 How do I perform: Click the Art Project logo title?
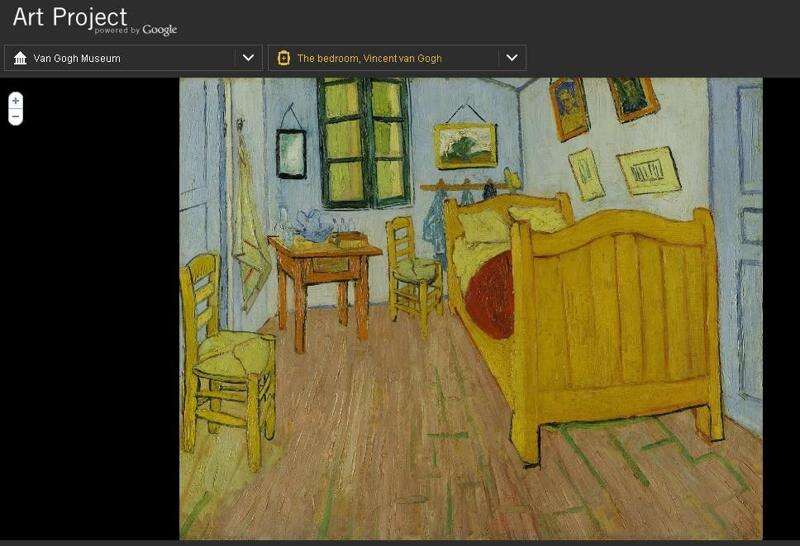70,17
